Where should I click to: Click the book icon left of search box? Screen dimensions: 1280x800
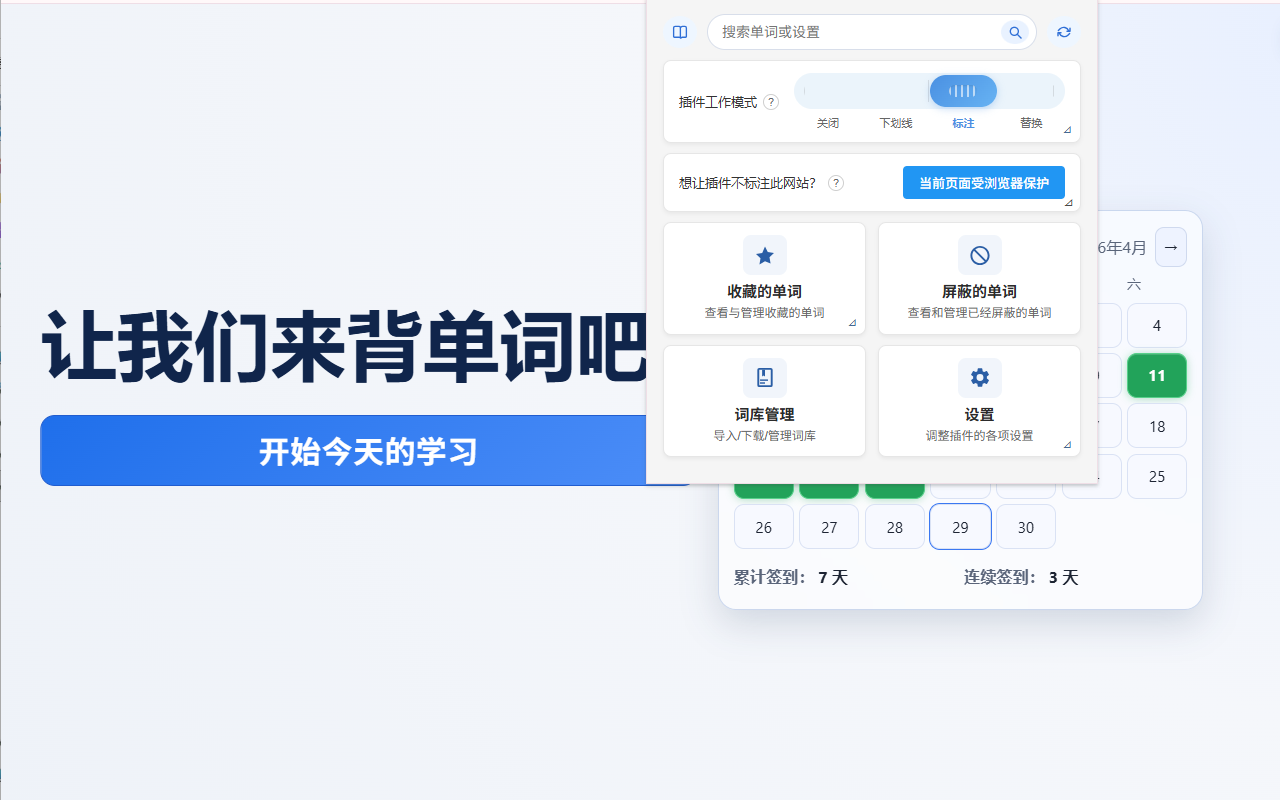point(680,32)
